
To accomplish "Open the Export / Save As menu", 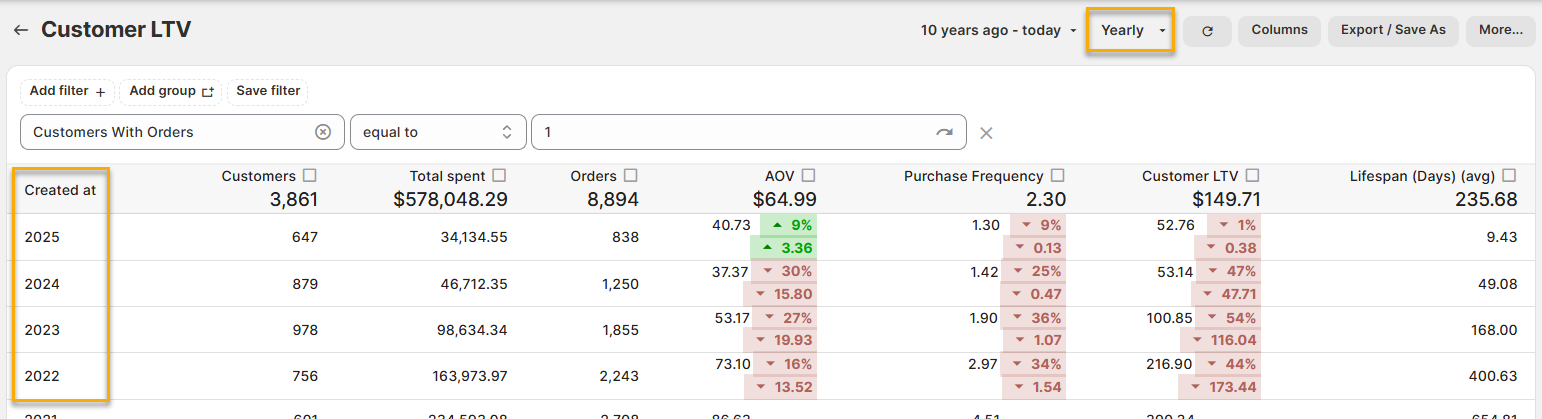I will pos(1393,30).
